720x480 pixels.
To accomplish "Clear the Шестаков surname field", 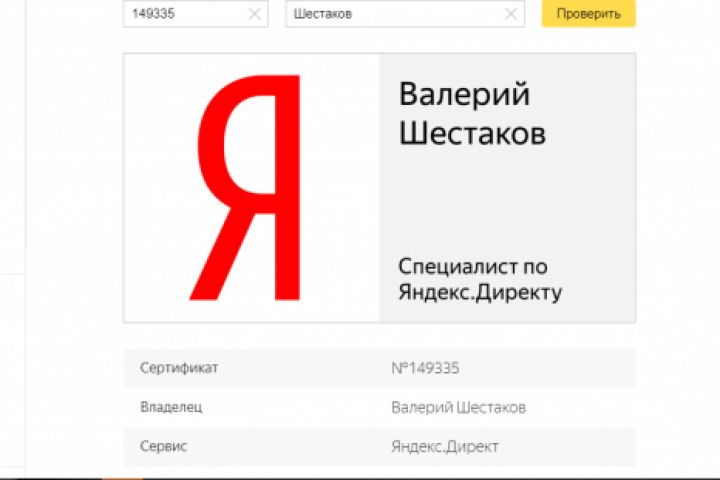I will (511, 14).
